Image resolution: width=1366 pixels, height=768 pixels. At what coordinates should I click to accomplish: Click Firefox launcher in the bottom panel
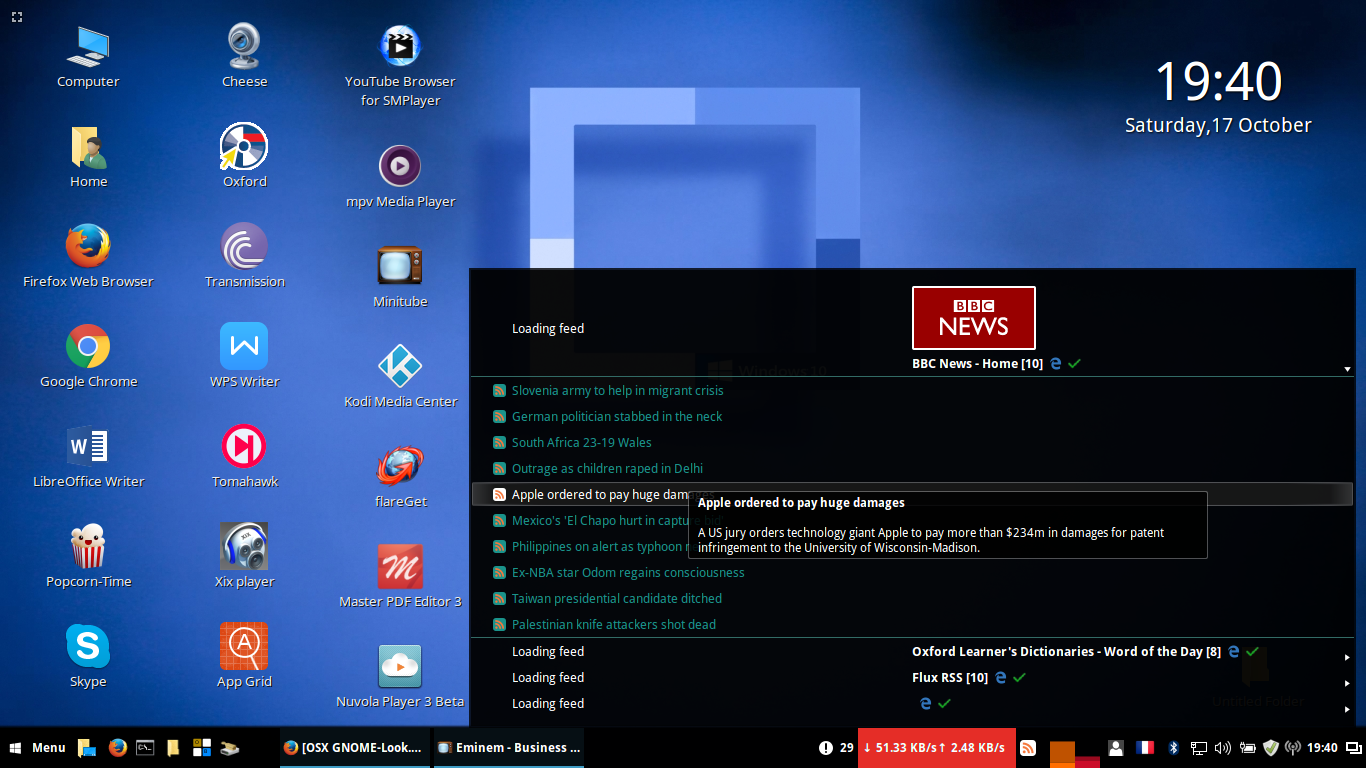[x=117, y=747]
